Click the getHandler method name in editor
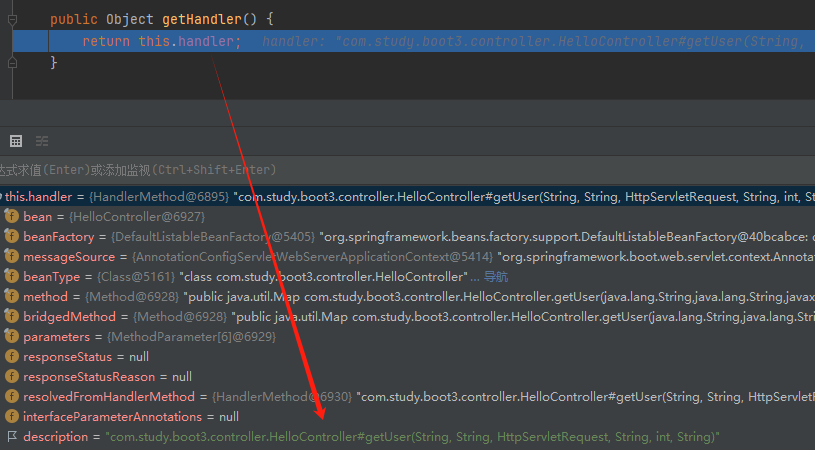This screenshot has width=815, height=450. (202, 20)
